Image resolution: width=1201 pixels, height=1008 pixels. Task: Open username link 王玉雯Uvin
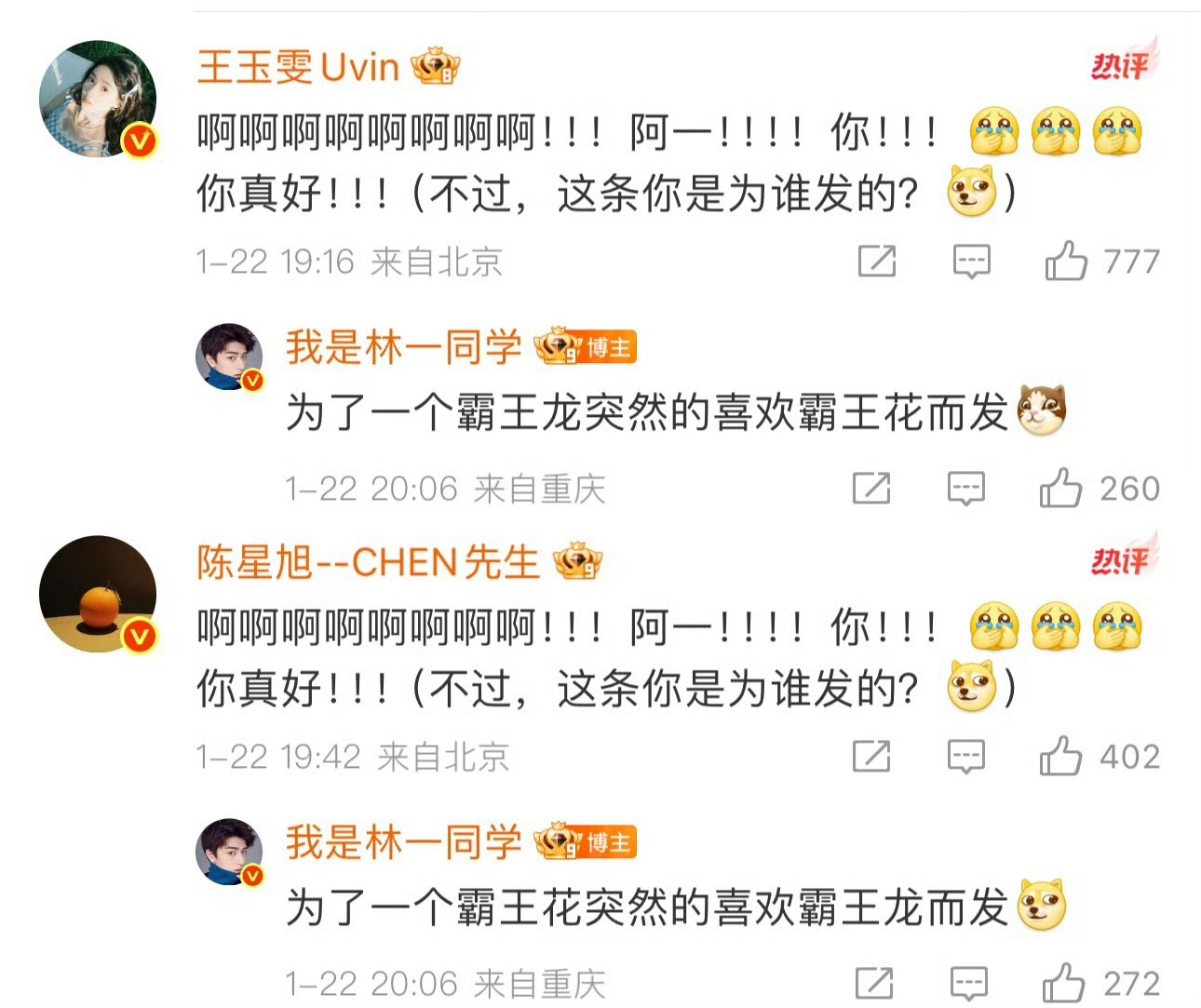298,66
